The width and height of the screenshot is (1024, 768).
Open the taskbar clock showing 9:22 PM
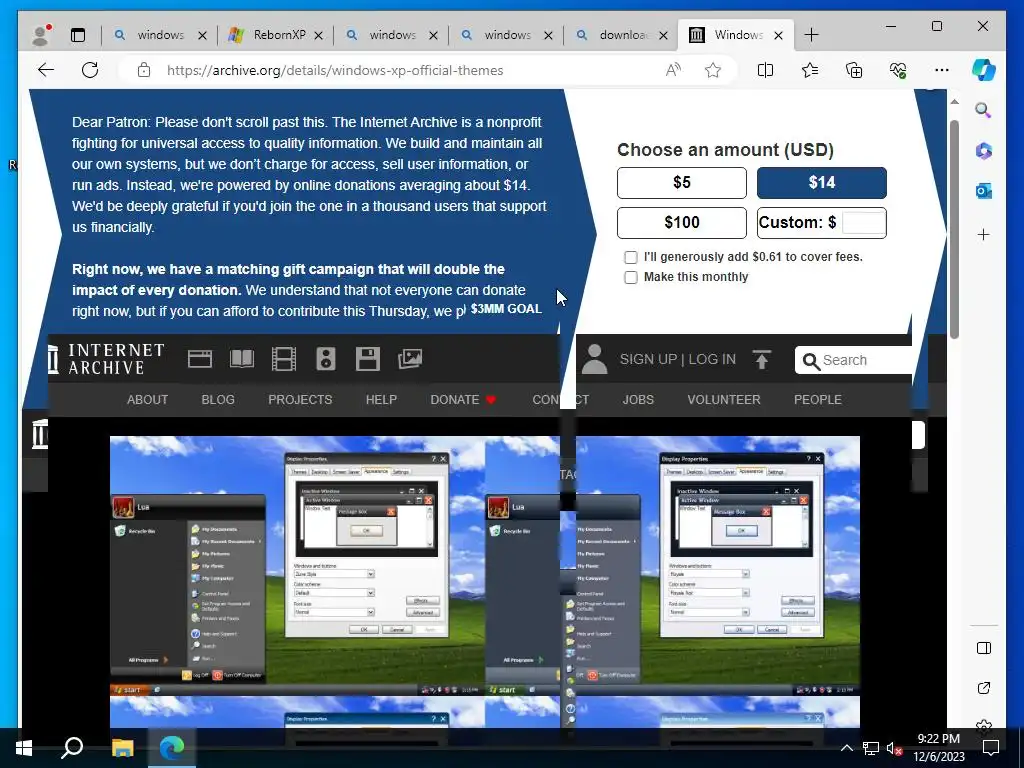[x=938, y=748]
